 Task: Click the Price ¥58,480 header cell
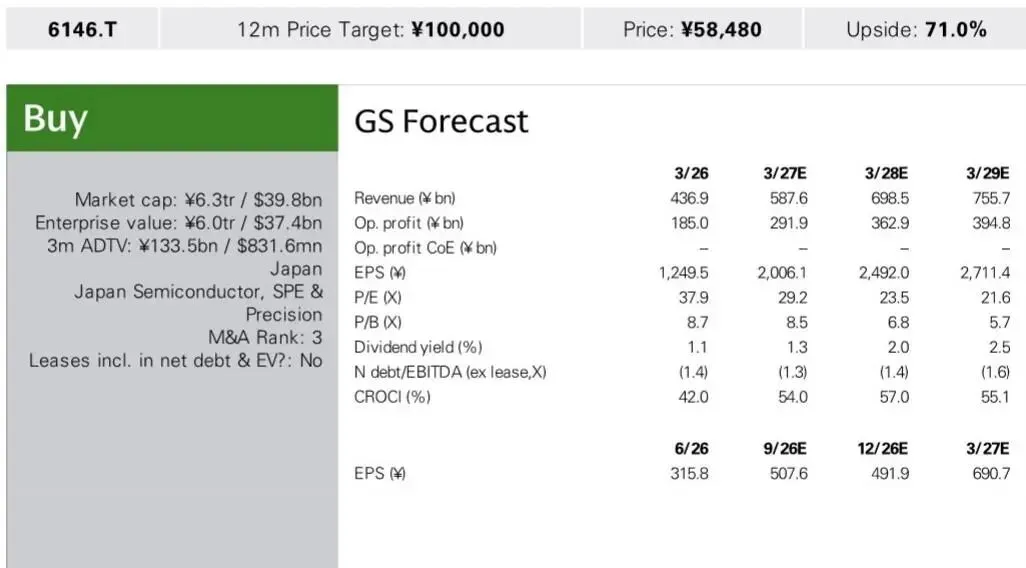point(692,29)
